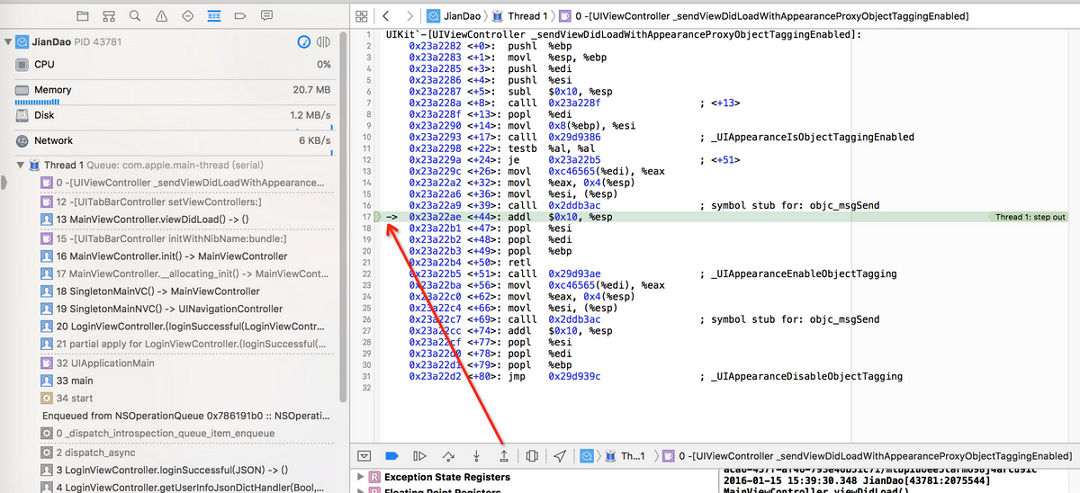Click the Enqueued from NSOperationQueue row
Screen dimensions: 1080x493
coord(185,416)
